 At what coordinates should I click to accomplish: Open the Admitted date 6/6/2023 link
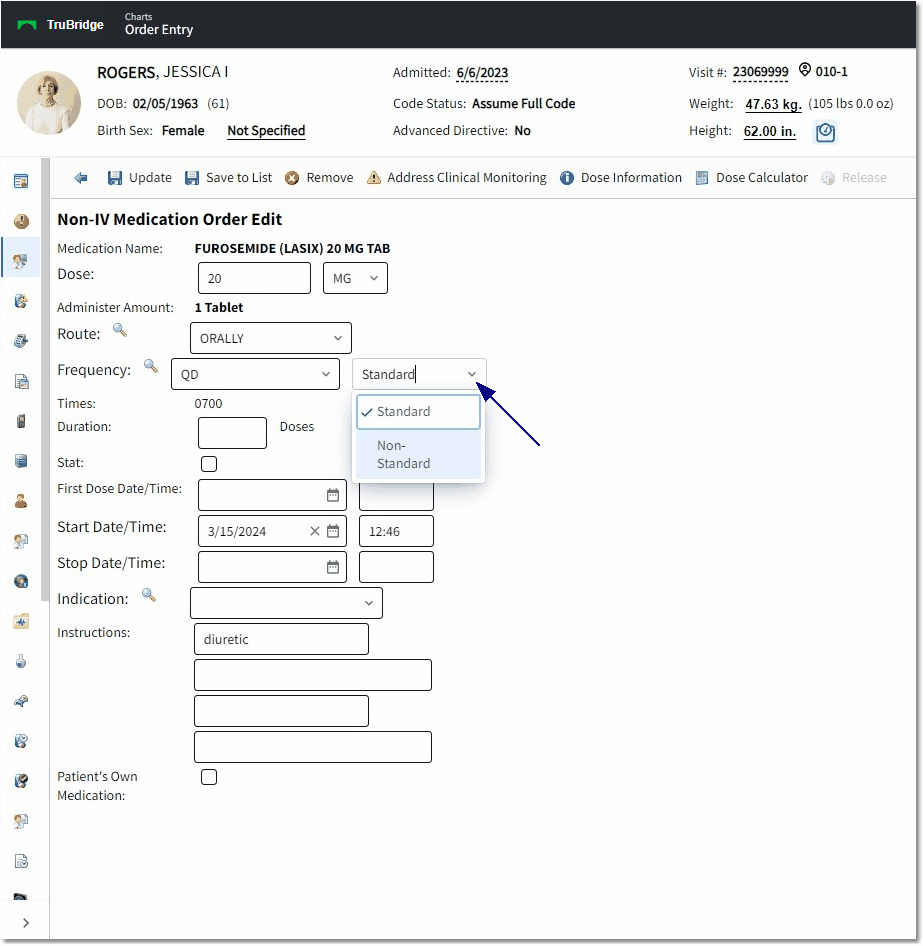(482, 72)
